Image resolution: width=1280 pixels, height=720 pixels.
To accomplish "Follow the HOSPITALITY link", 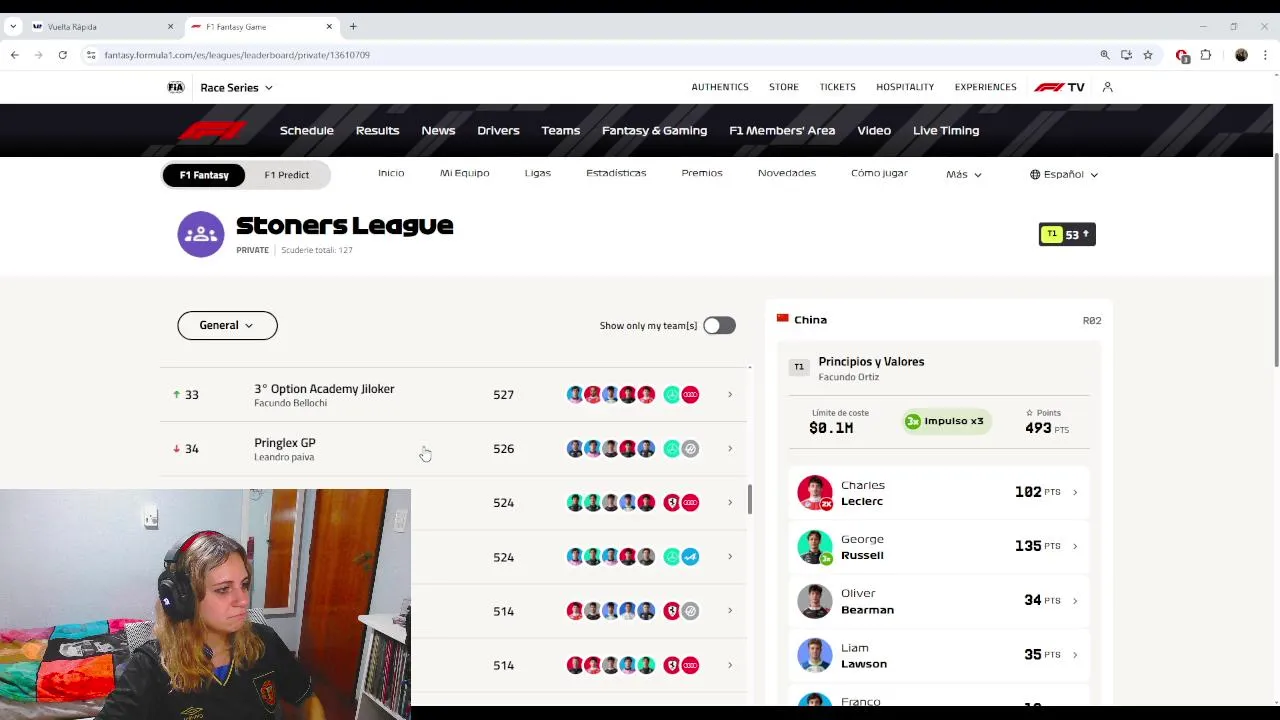I will 905,87.
